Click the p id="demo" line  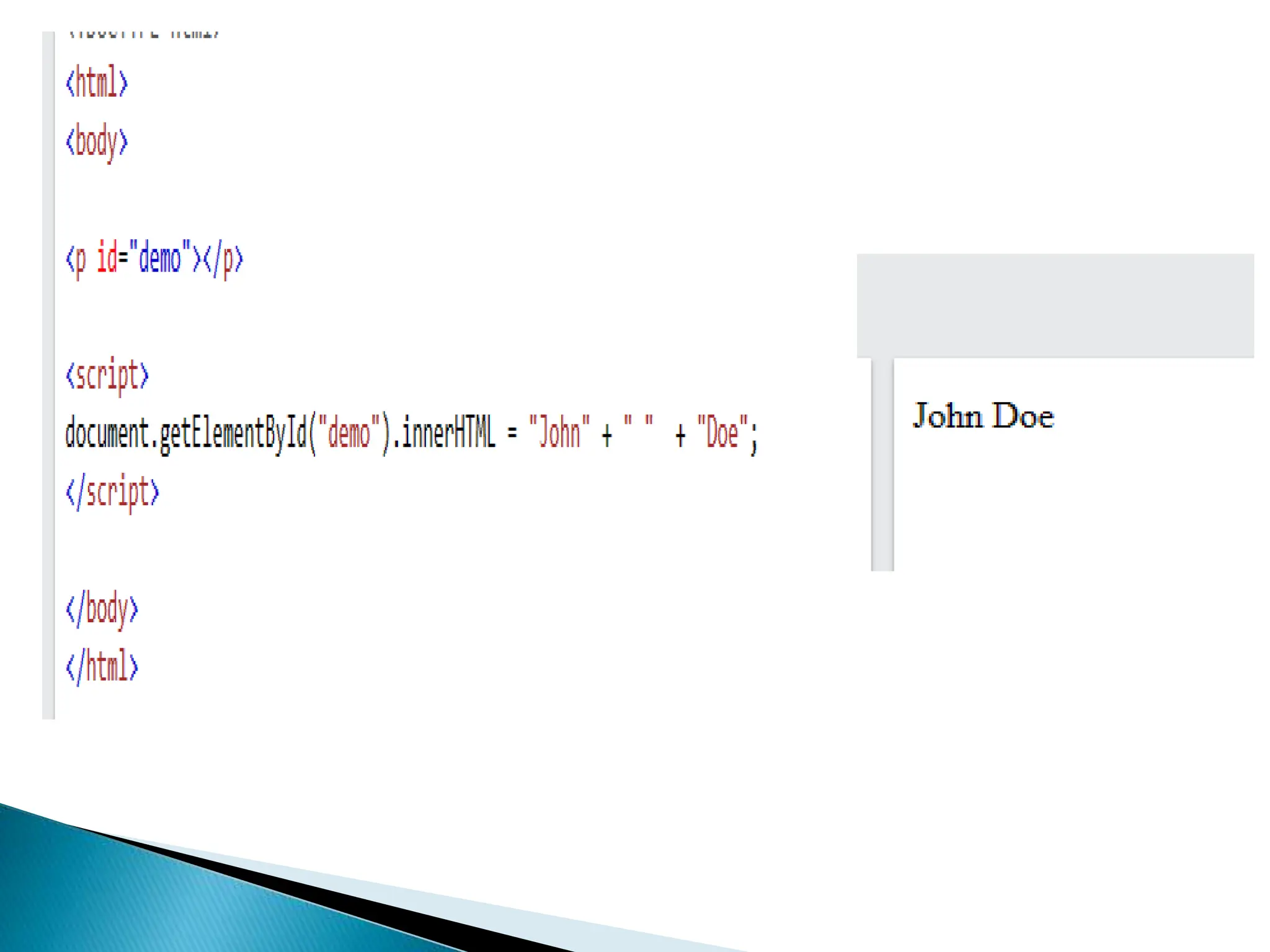point(154,259)
